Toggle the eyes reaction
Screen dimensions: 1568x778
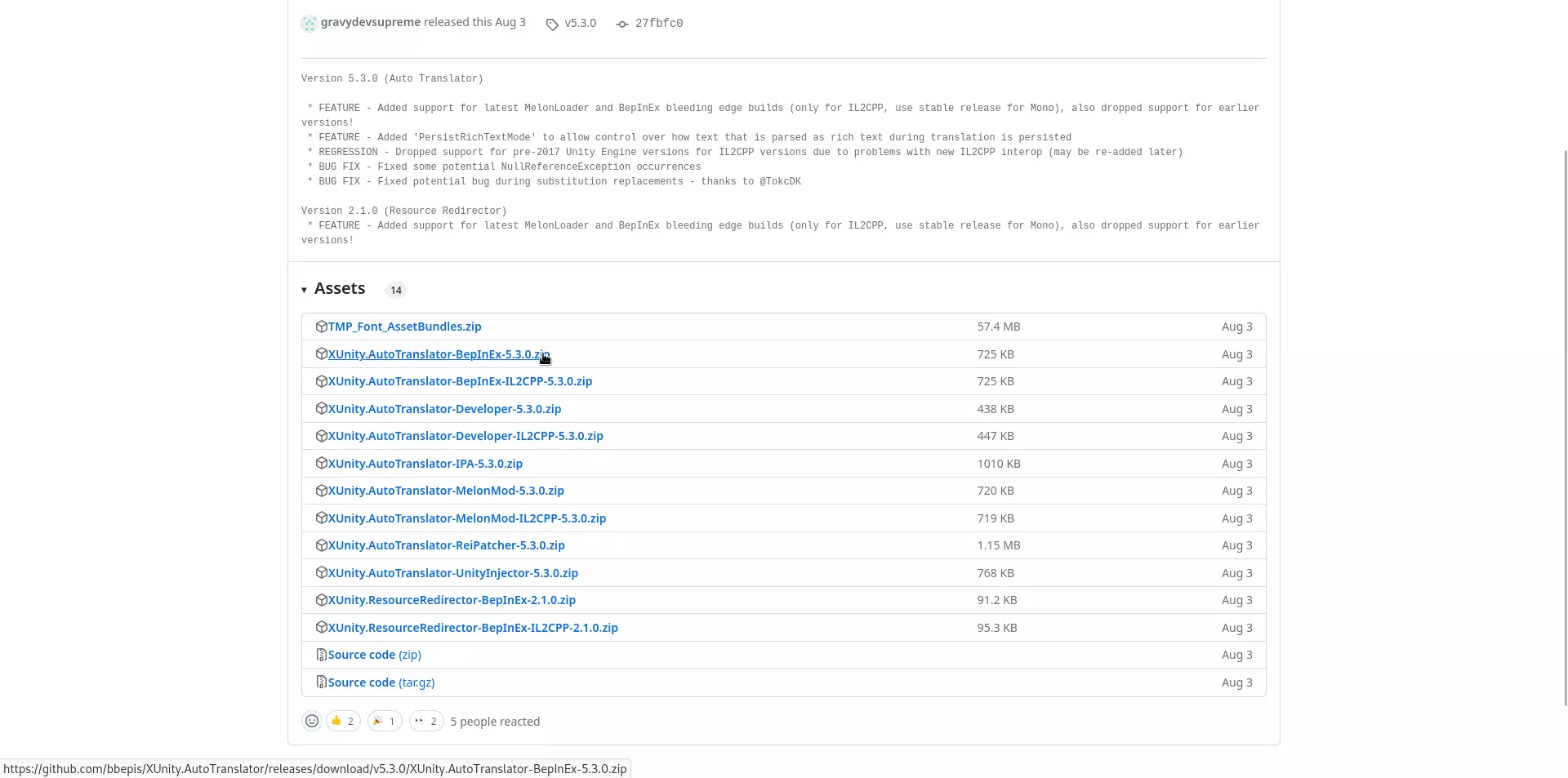point(426,721)
